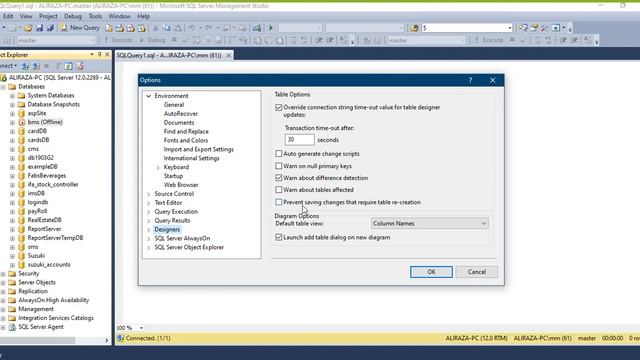Click the SQL Server Agent node icon

[x=12, y=327]
